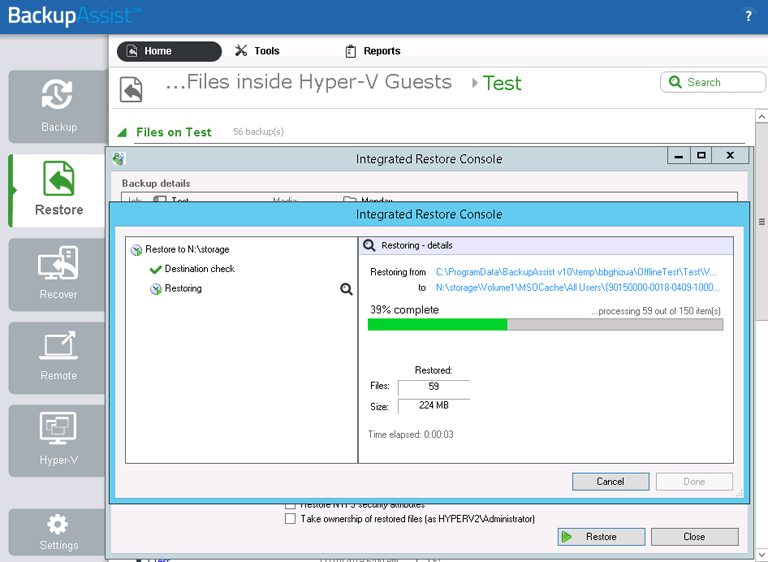Viewport: 768px width, 562px height.
Task: Switch to the Home tab
Action: tap(169, 51)
